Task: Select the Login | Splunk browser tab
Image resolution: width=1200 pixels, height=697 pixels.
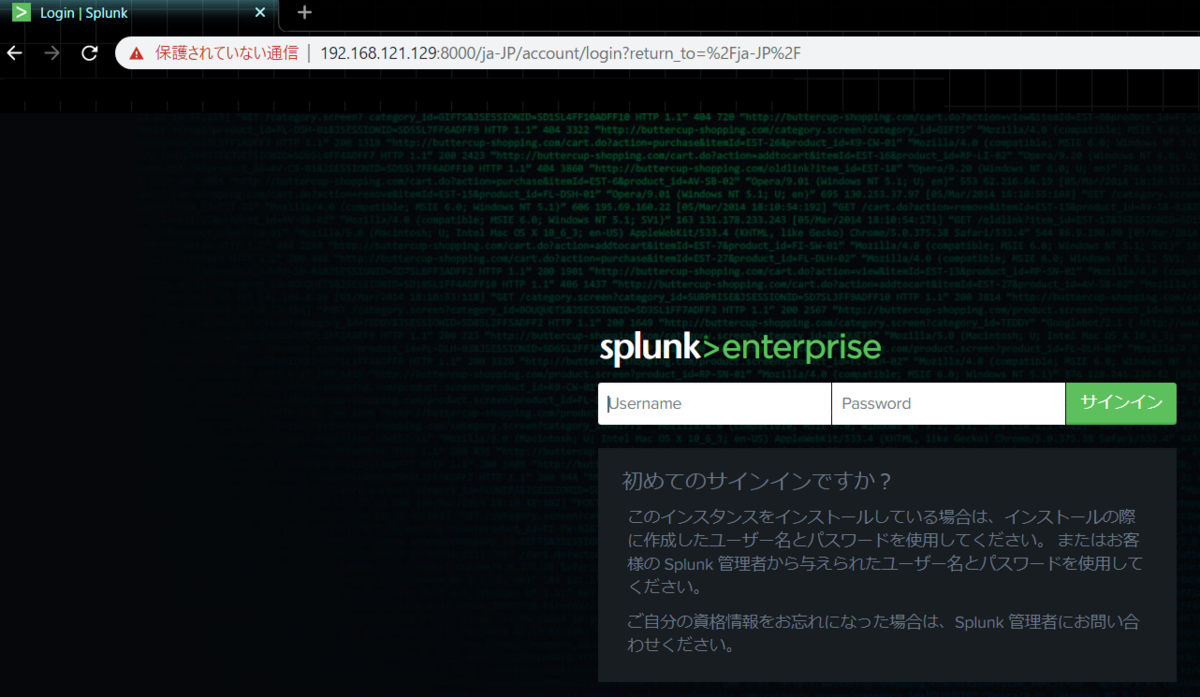Action: (x=140, y=14)
